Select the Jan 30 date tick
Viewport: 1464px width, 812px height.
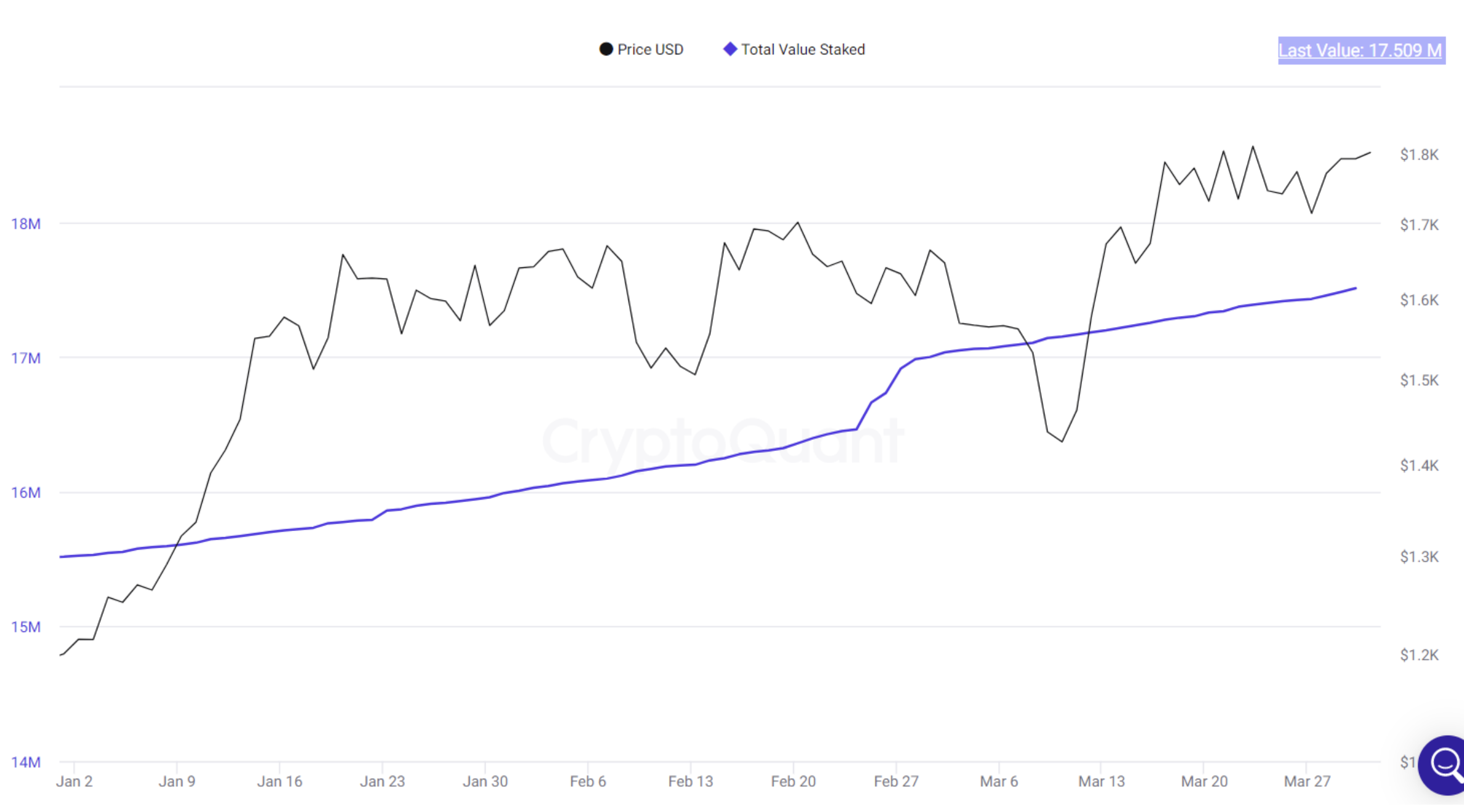pos(486,781)
